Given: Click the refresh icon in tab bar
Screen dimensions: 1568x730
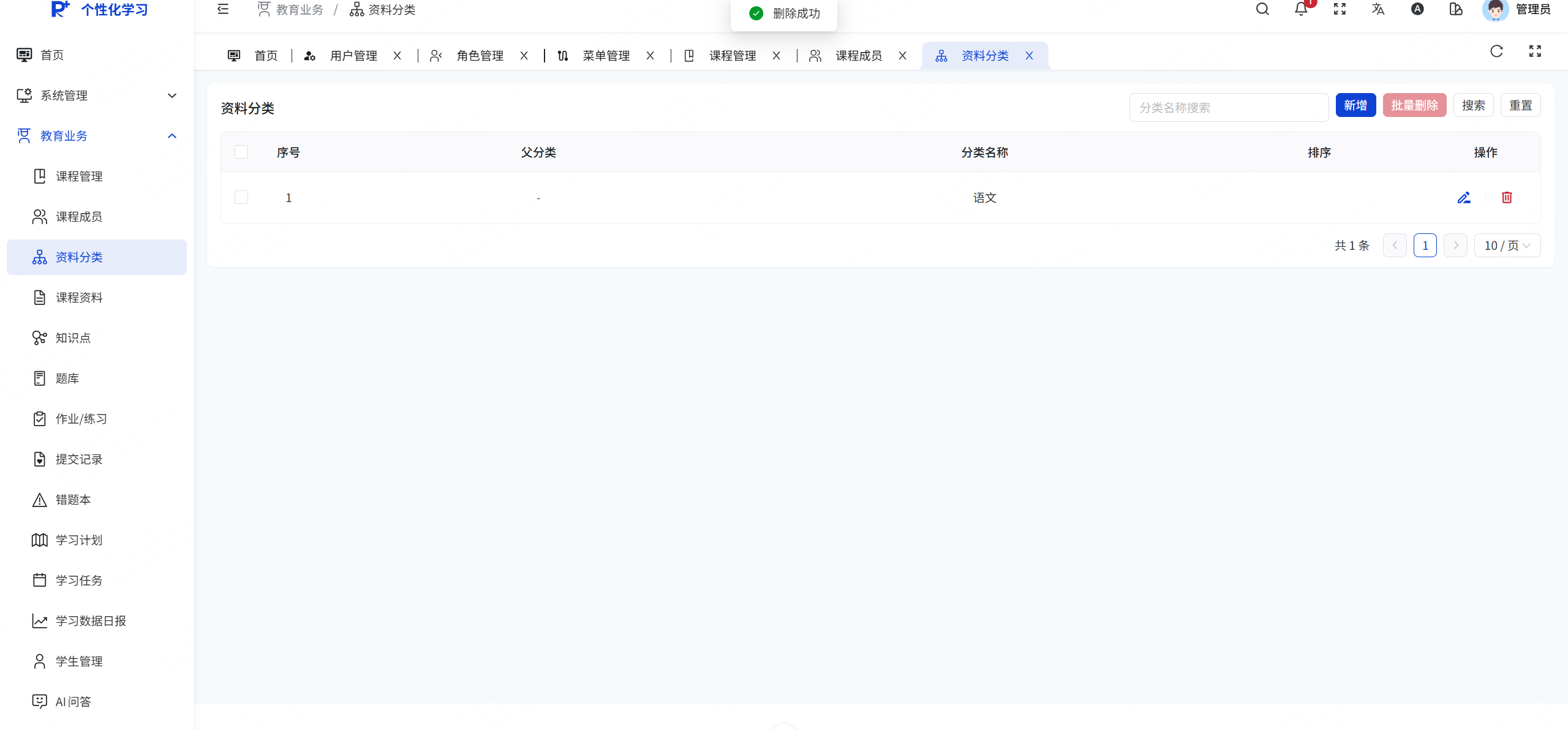Looking at the screenshot, I should coord(1496,51).
